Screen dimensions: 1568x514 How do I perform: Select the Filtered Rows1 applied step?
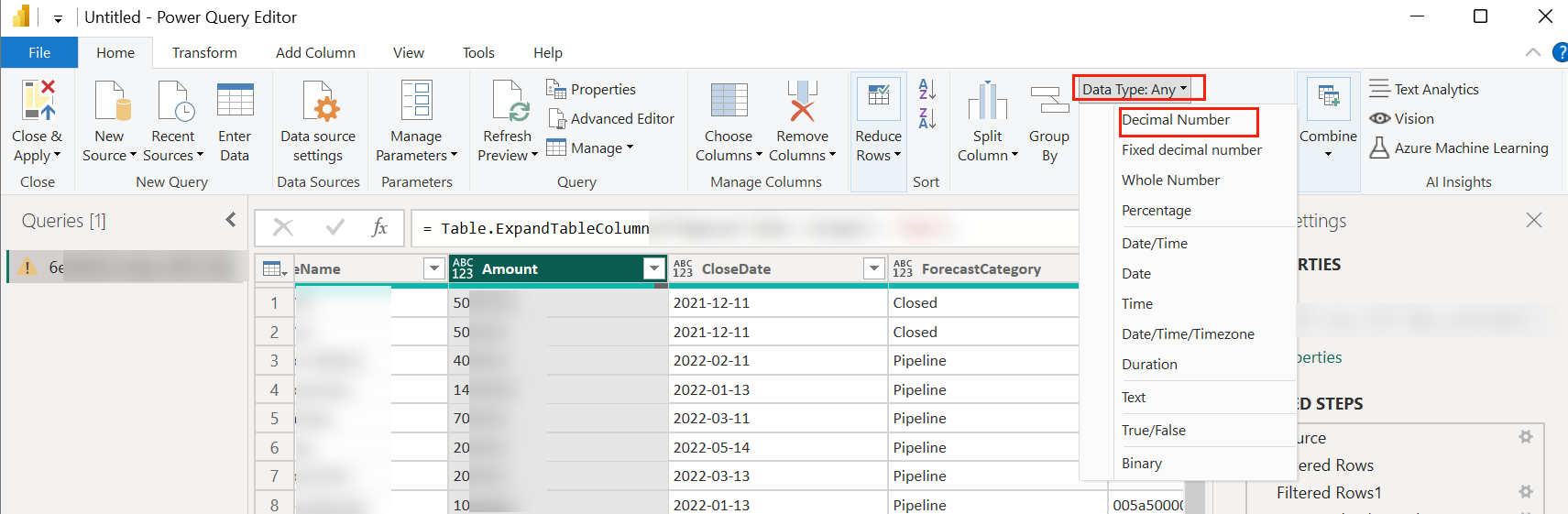point(1329,492)
